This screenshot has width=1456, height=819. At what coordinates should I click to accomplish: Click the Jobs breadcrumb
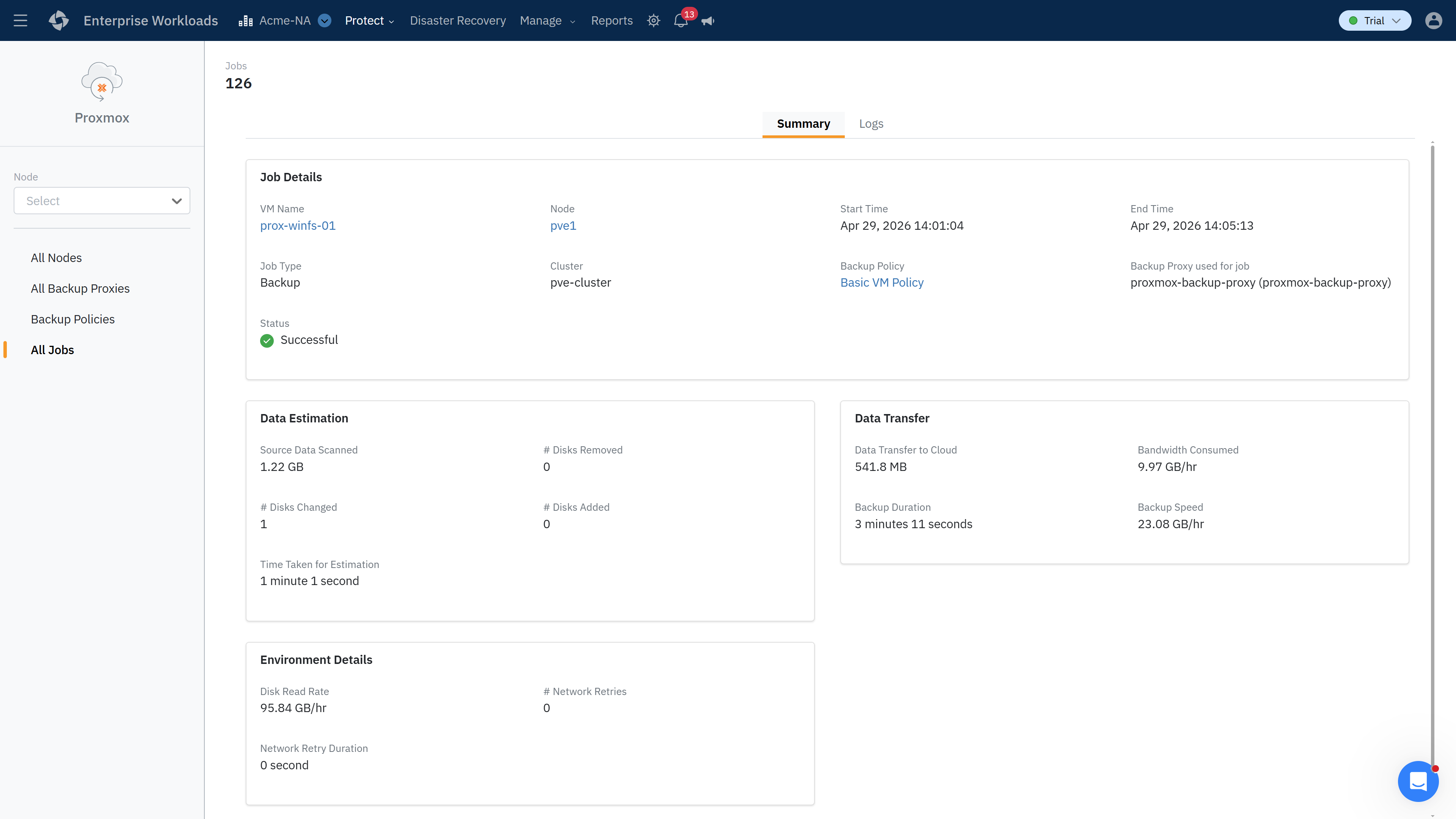tap(236, 66)
